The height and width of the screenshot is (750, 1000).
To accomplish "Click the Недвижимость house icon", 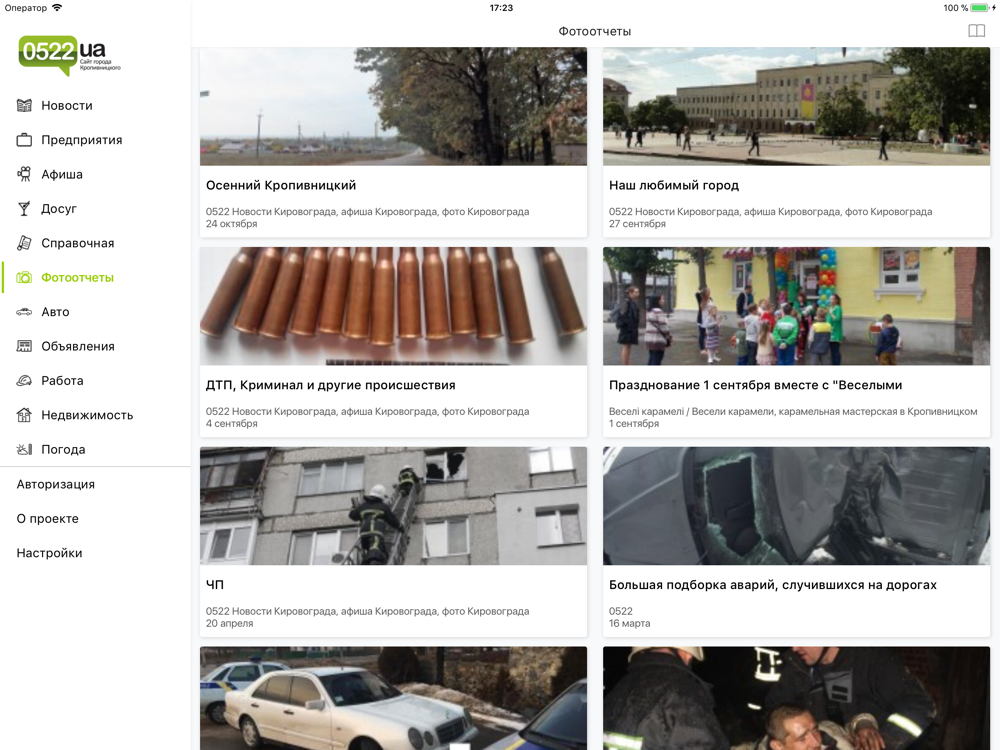I will 24,416.
